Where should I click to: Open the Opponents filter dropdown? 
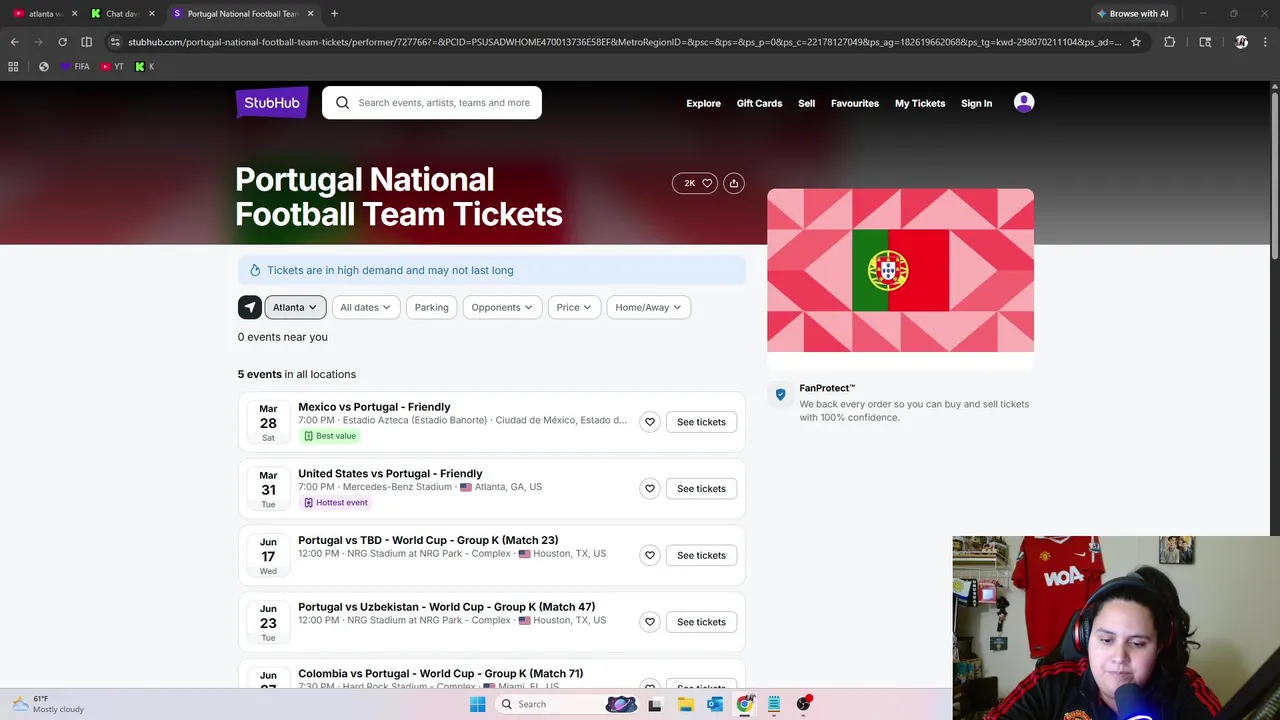point(502,307)
